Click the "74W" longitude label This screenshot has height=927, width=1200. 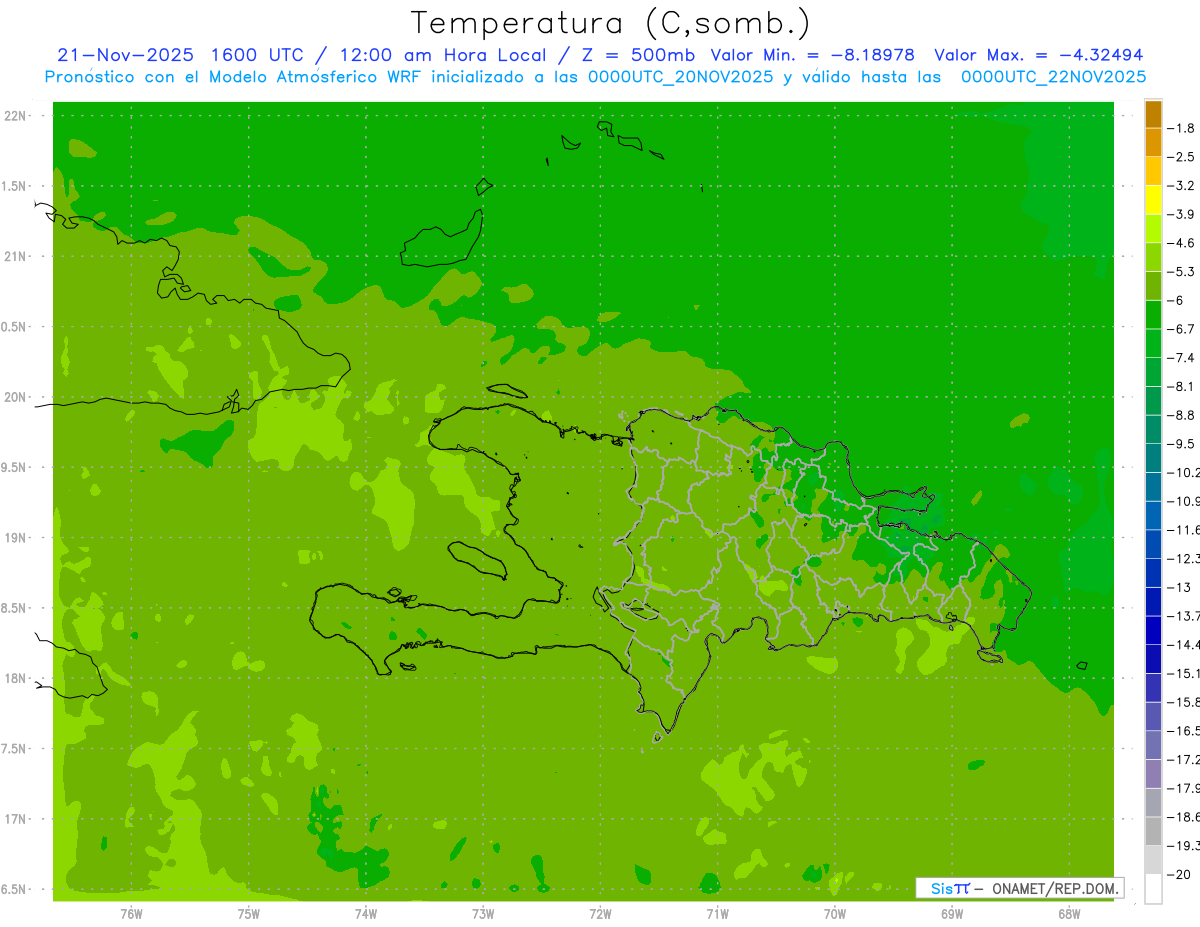tap(366, 913)
